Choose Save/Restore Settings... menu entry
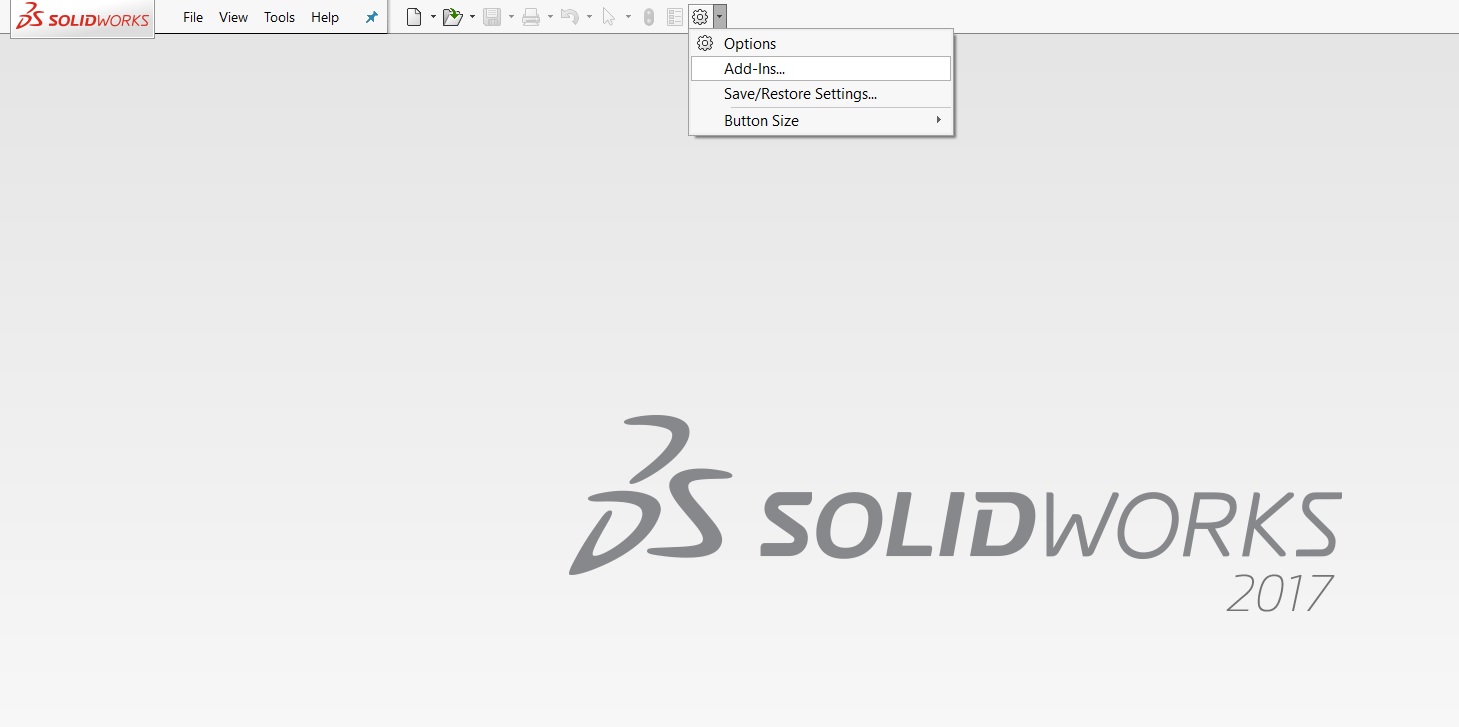The height and width of the screenshot is (727, 1459). tap(821, 94)
